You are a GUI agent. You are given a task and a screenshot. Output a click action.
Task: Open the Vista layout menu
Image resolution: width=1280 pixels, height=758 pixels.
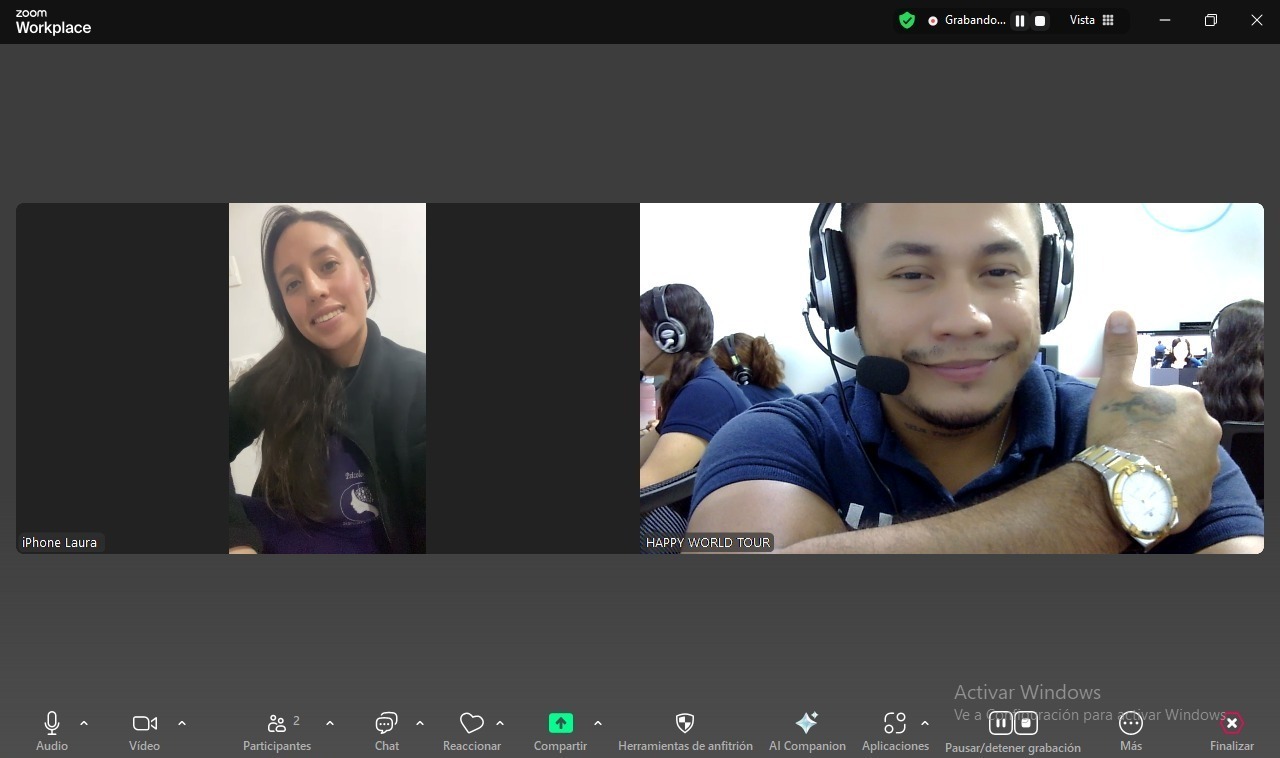[1092, 20]
